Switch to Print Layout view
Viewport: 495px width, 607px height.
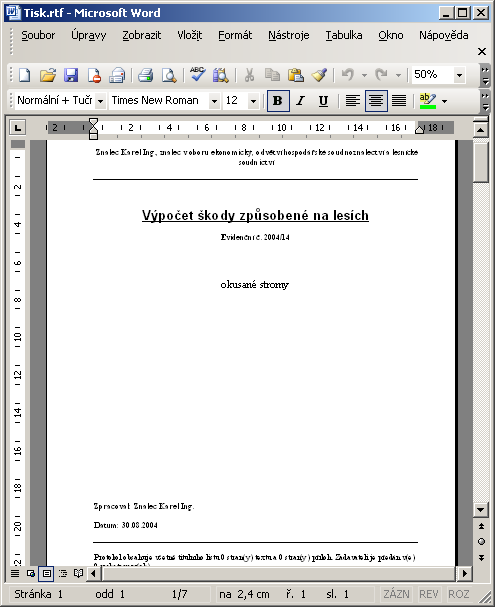click(46, 573)
